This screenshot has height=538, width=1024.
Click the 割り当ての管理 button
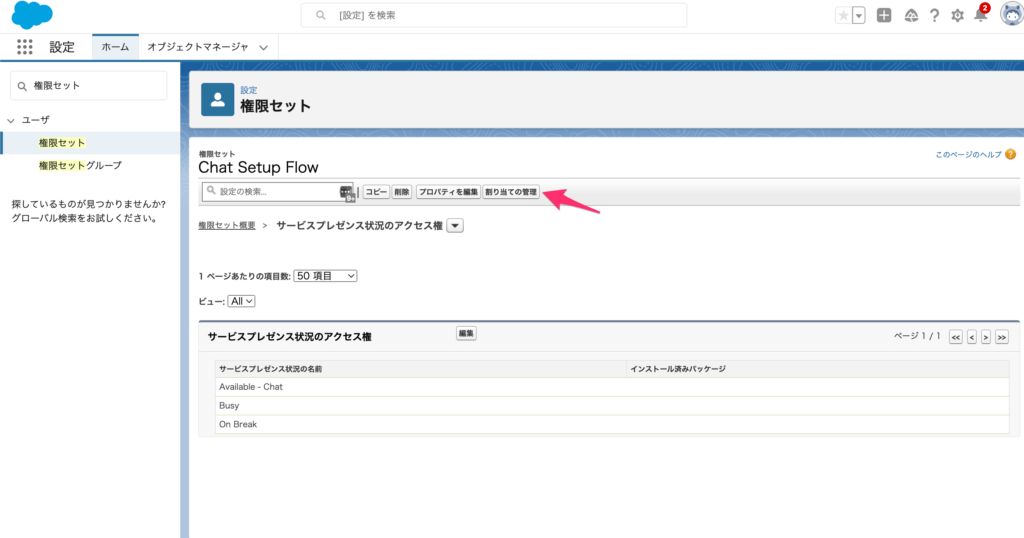coord(511,192)
